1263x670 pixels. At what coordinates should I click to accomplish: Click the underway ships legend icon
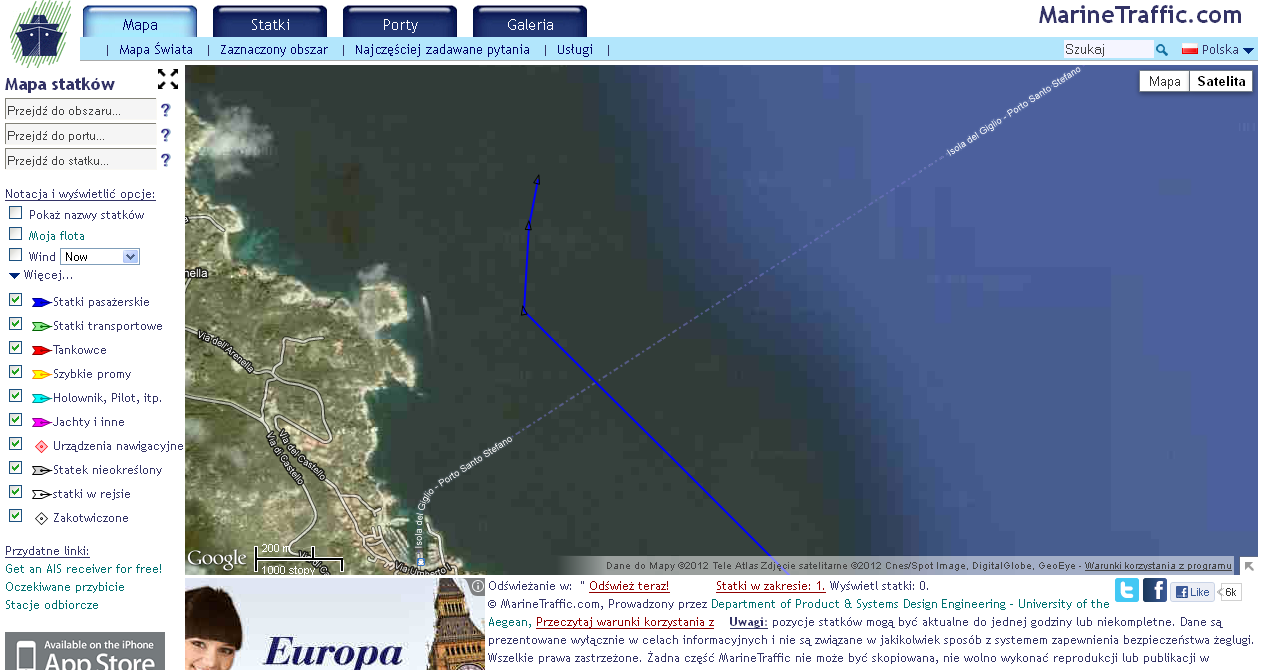[x=41, y=494]
